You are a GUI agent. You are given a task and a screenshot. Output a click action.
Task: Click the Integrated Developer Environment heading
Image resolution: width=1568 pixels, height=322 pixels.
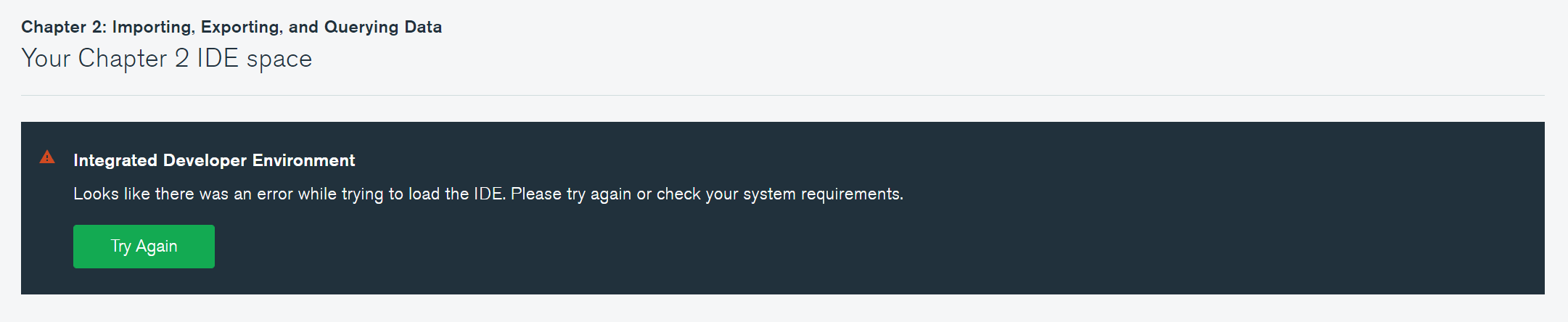(214, 160)
